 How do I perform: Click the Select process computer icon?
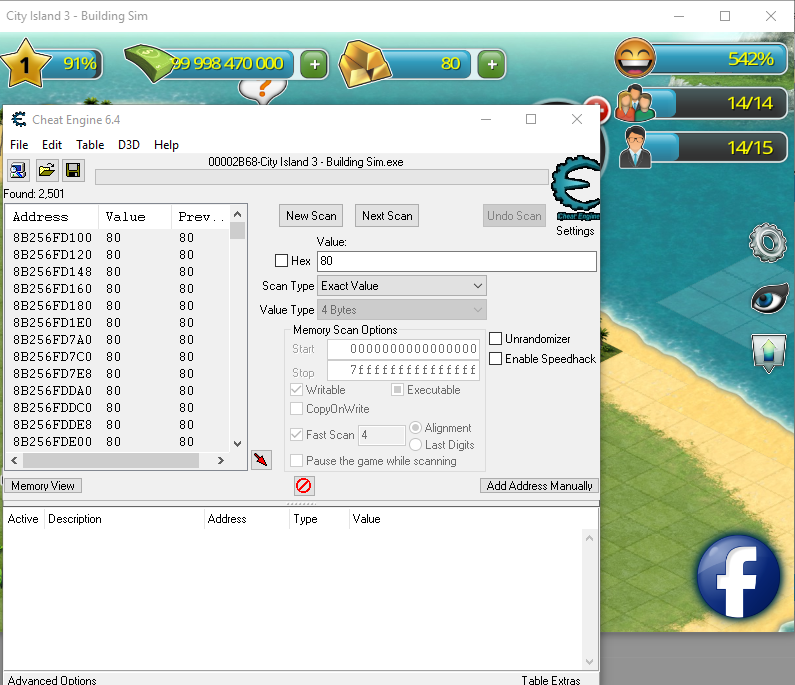tap(19, 170)
